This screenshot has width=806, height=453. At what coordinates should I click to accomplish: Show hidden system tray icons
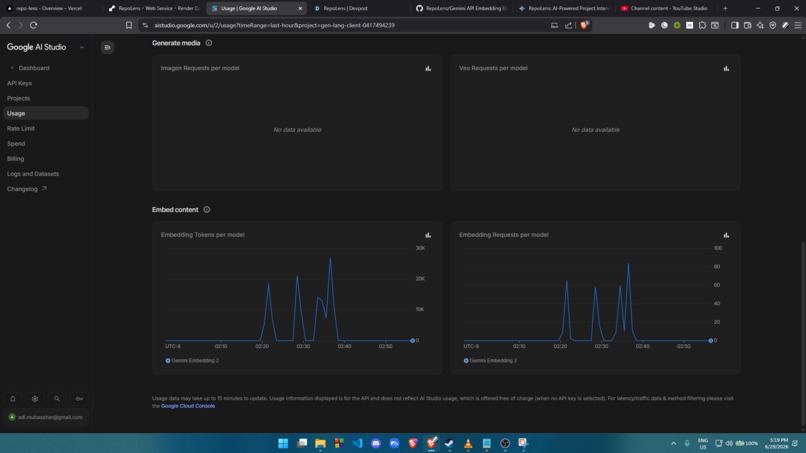(673, 443)
